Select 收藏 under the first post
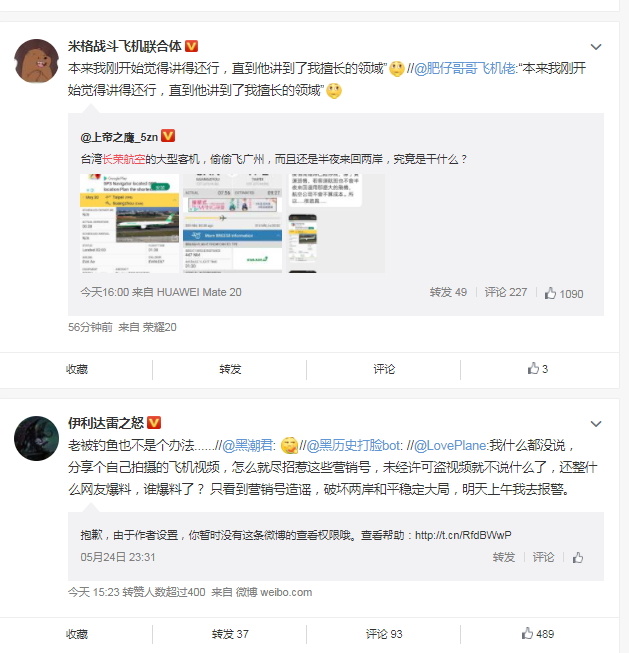This screenshot has height=653, width=629. (77, 369)
